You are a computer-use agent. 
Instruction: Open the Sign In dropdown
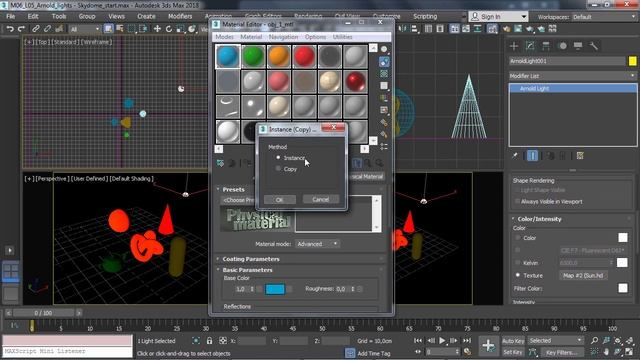[498, 17]
